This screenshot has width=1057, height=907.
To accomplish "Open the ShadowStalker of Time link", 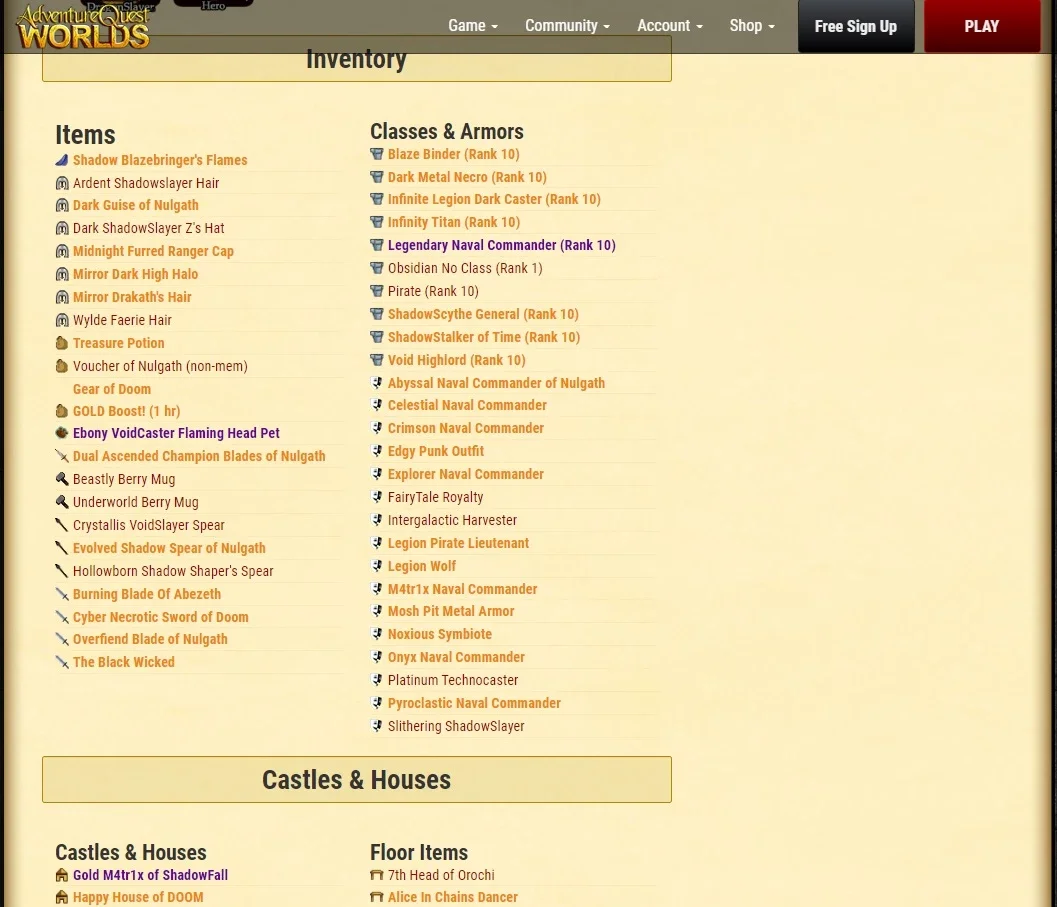I will point(484,337).
